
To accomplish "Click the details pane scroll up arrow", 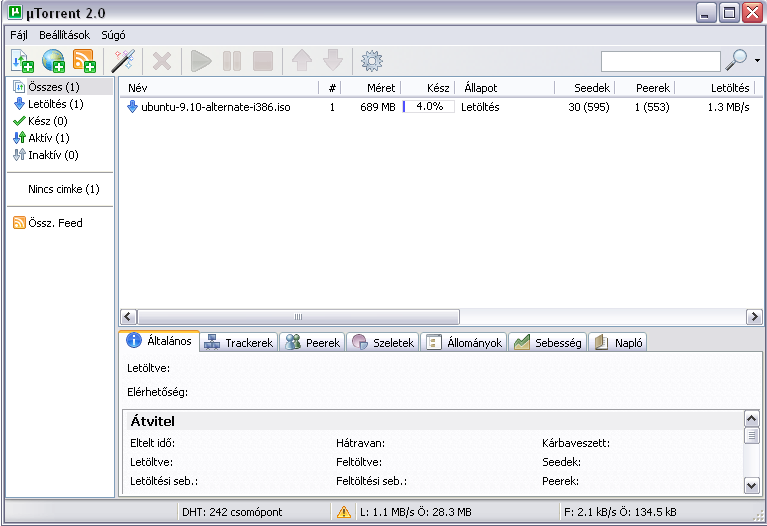I will (751, 419).
